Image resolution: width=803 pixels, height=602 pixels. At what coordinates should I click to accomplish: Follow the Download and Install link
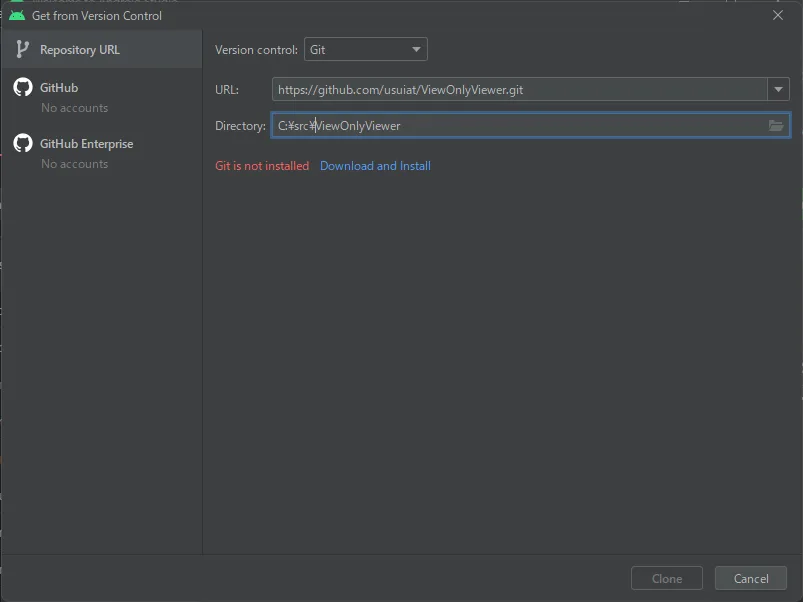pyautogui.click(x=375, y=166)
